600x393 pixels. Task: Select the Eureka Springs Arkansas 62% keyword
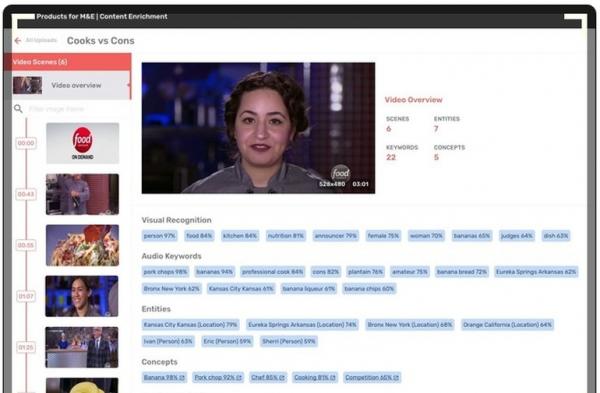pos(536,272)
